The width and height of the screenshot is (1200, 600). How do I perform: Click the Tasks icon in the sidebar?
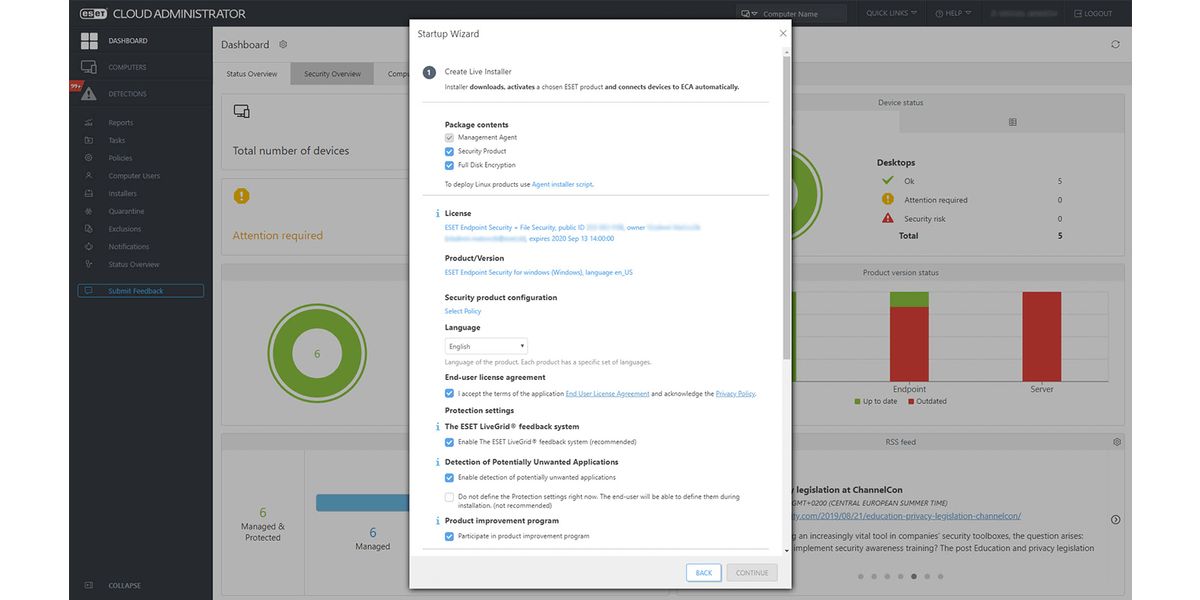pos(89,140)
